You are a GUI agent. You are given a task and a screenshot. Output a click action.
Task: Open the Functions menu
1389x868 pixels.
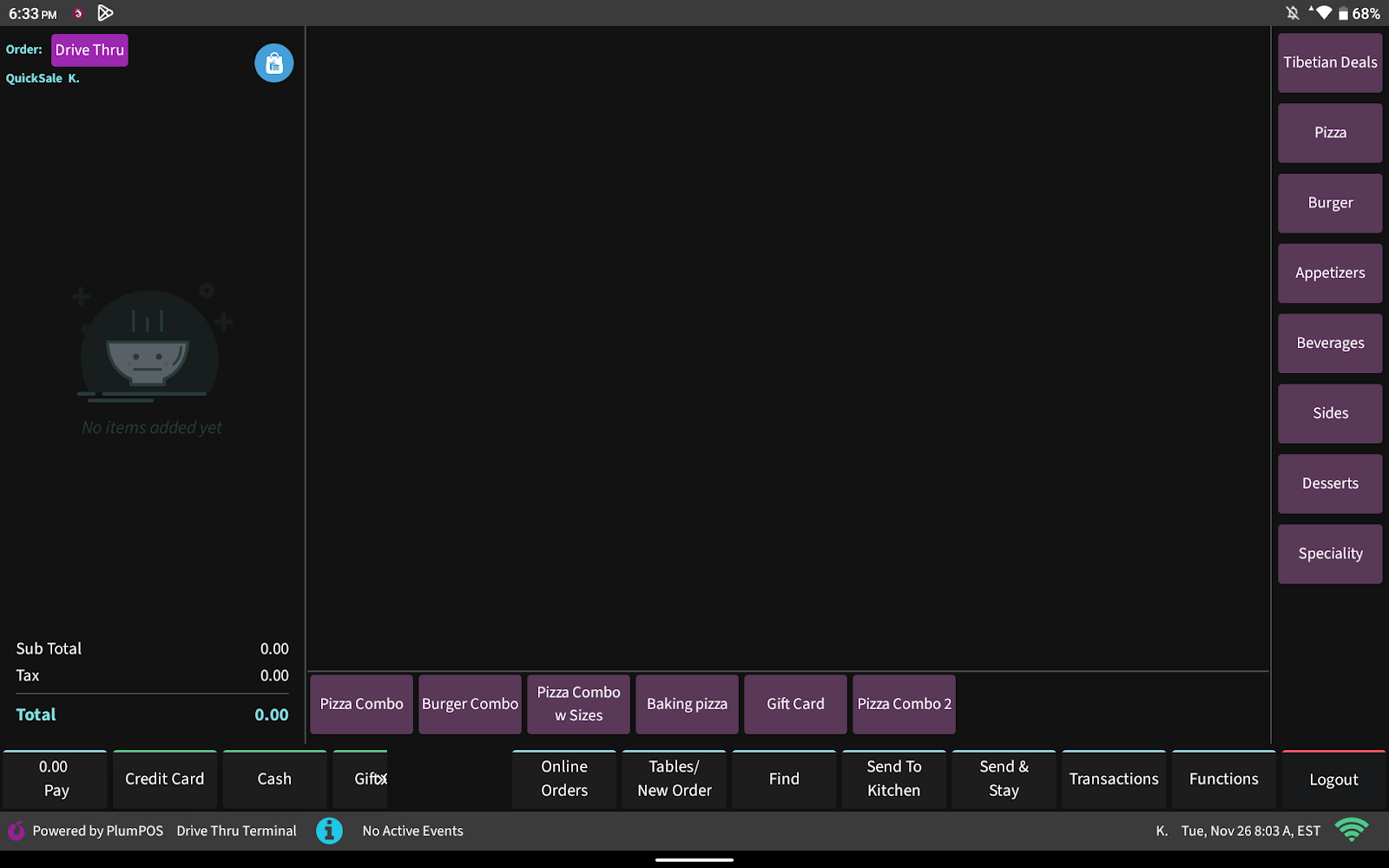click(1223, 779)
